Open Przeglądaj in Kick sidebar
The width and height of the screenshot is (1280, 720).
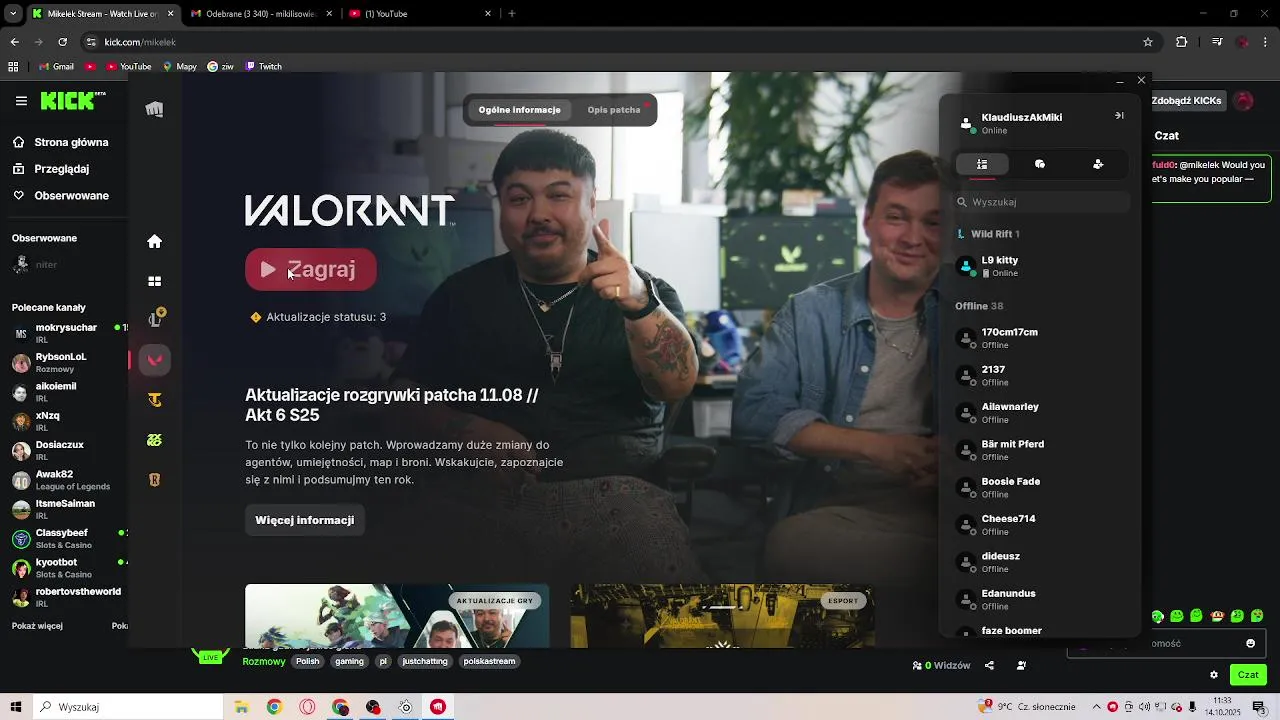point(51,169)
